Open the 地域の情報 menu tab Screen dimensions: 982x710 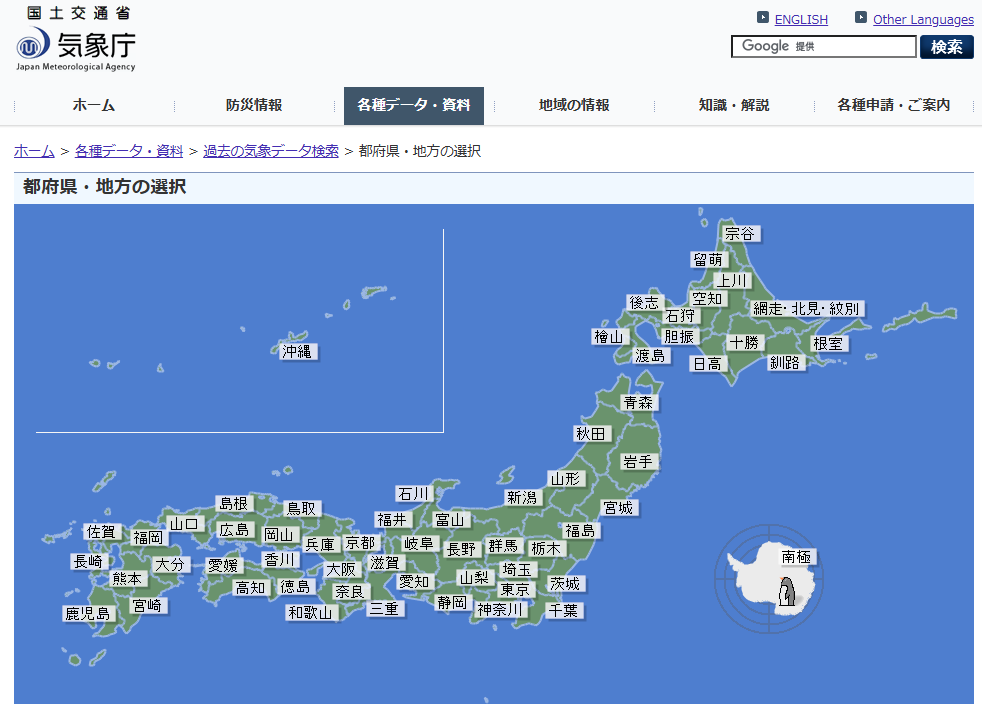pyautogui.click(x=574, y=106)
